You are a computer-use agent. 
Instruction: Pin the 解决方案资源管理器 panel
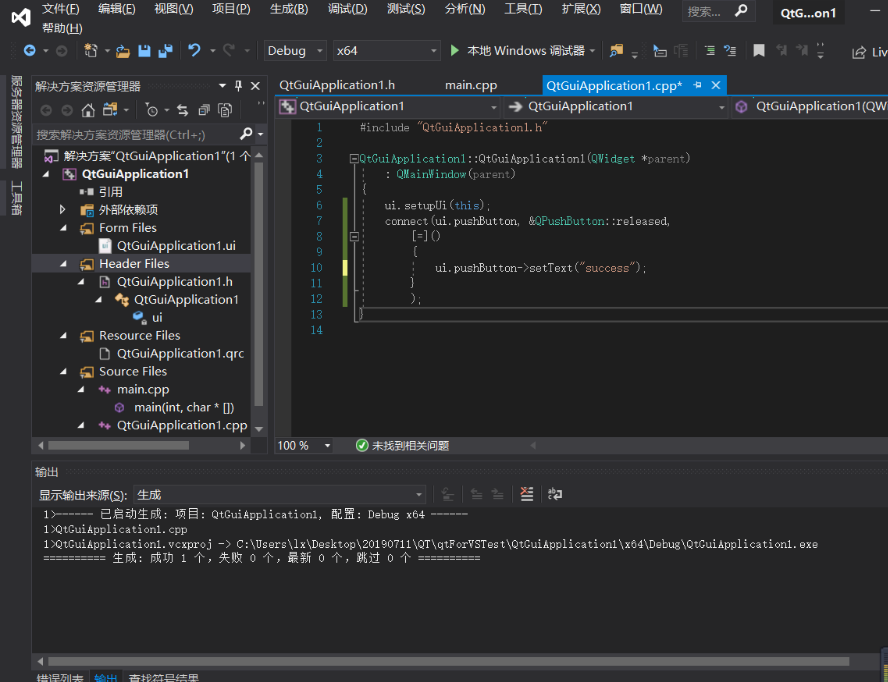coord(238,86)
